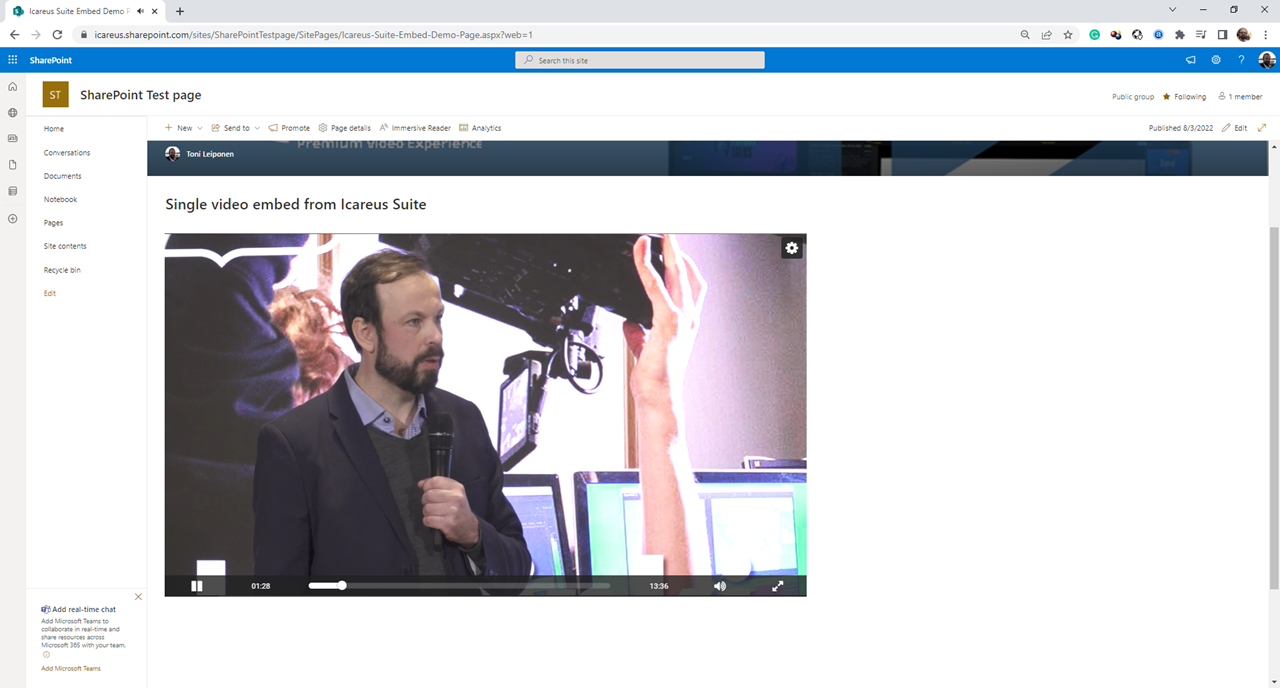Click the help question mark icon
This screenshot has height=688, width=1280.
1241,60
